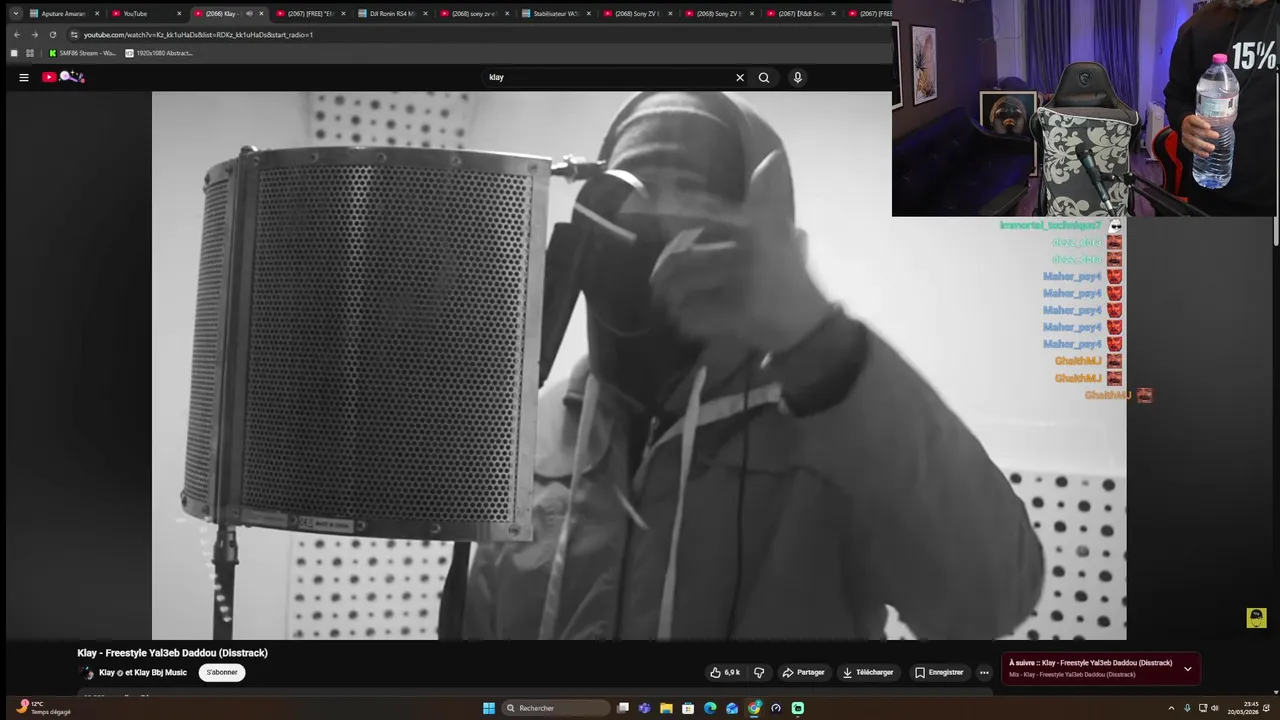Open the tray volume control

tap(1215, 708)
